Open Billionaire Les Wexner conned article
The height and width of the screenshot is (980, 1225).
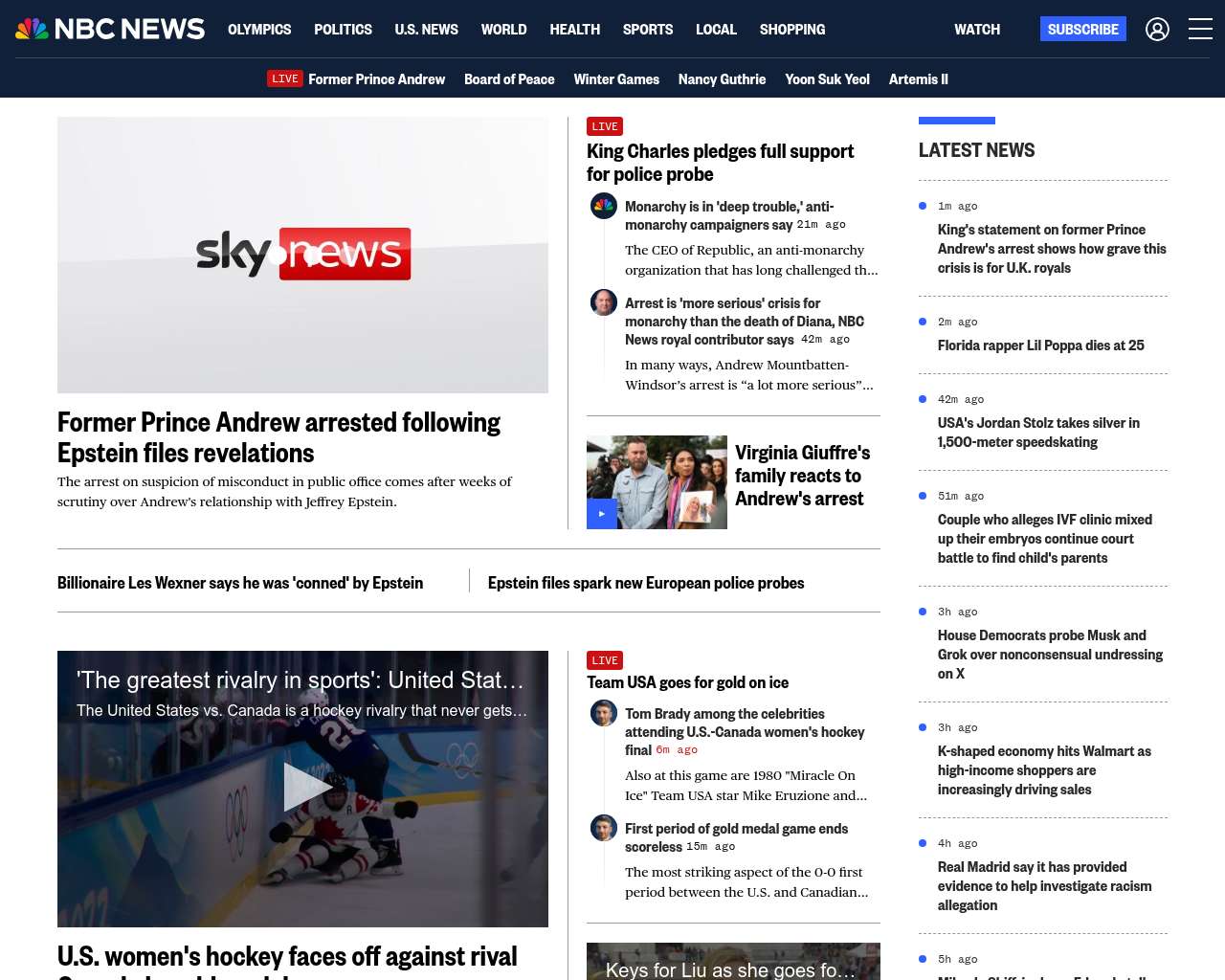coord(240,583)
